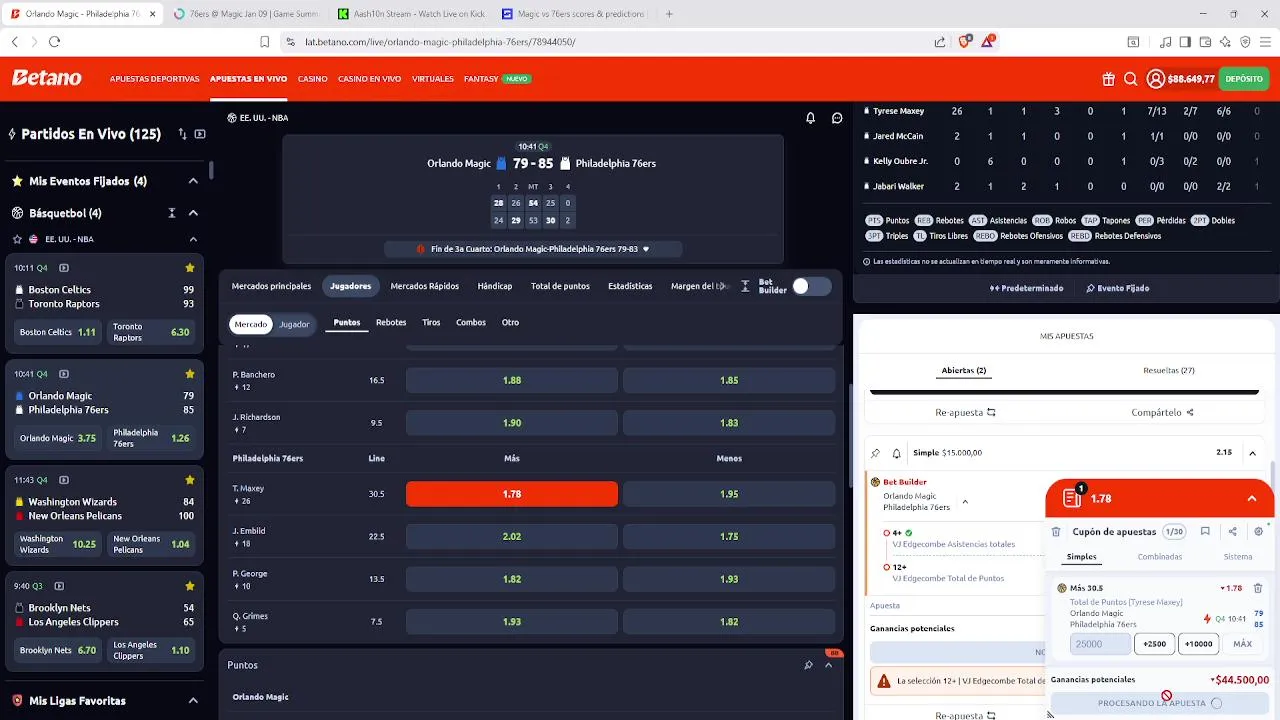Click the stream icon on Celtics match card
The image size is (1280, 720).
click(x=64, y=268)
